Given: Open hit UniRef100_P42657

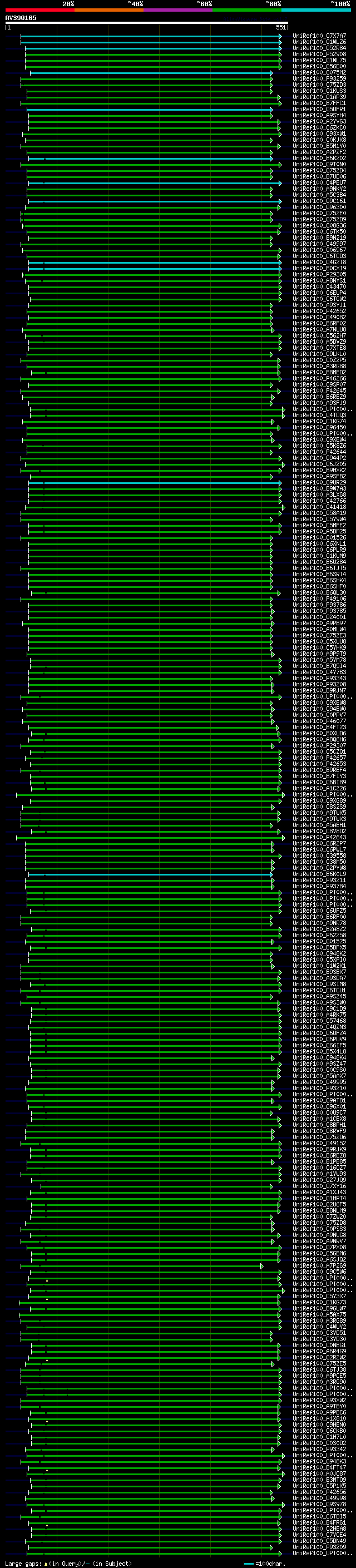Looking at the screenshot, I should pyautogui.click(x=319, y=758).
